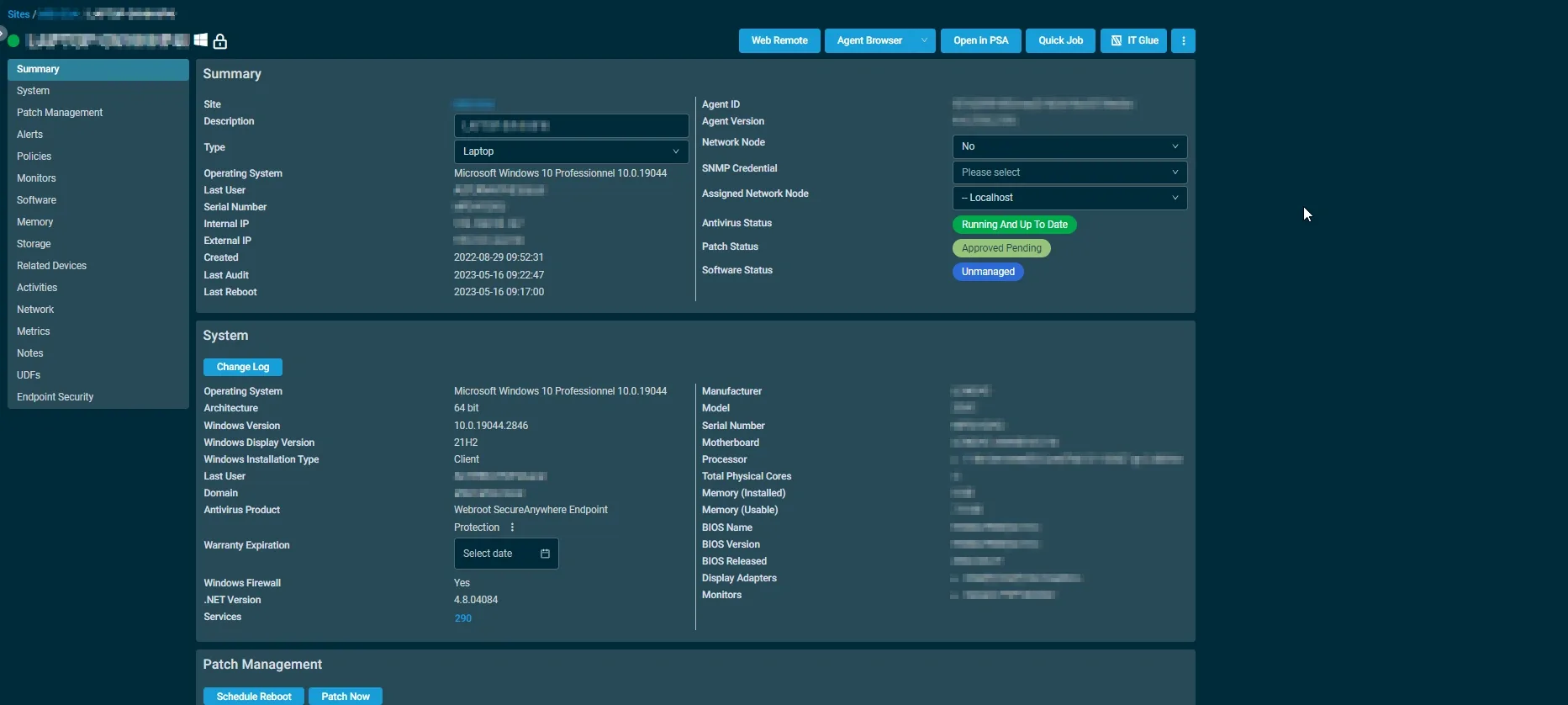Open Metrics in the sidebar
The height and width of the screenshot is (705, 1568).
[98, 331]
